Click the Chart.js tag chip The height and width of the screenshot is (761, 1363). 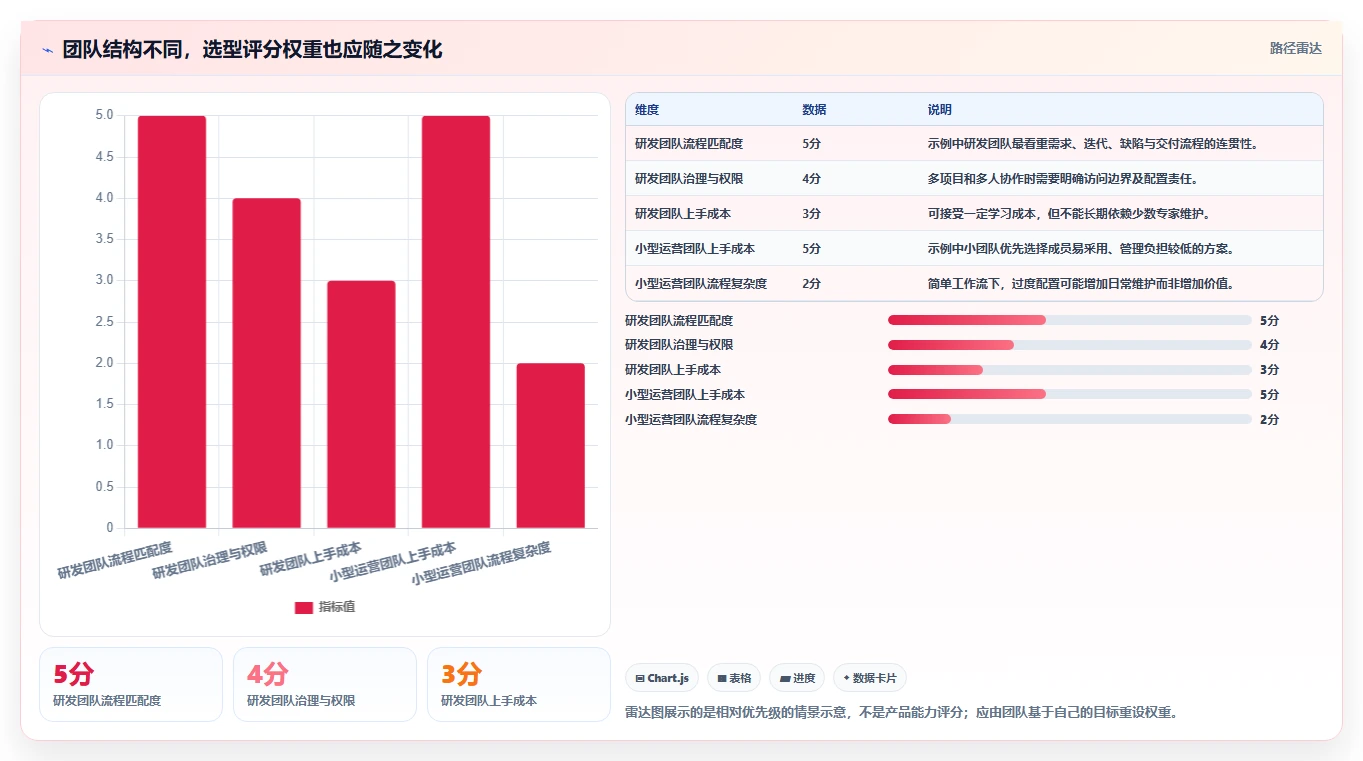[x=662, y=678]
